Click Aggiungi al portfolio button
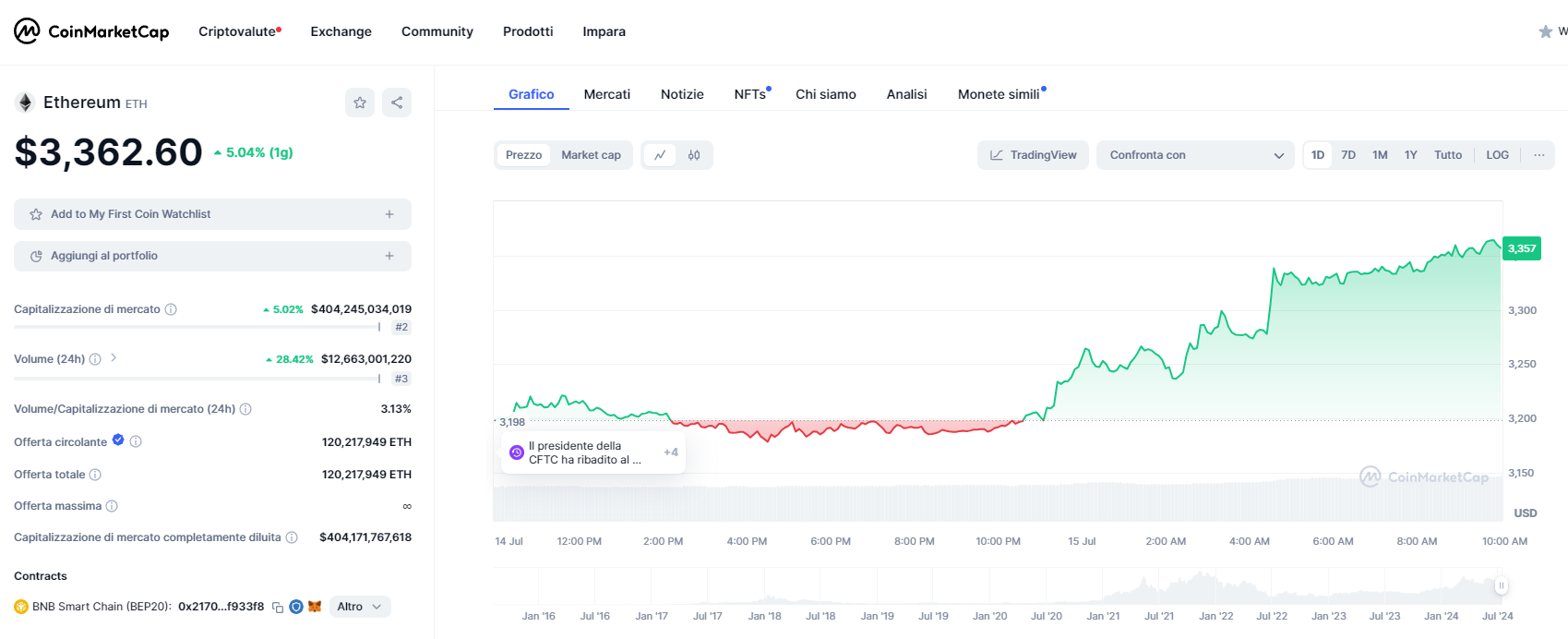 (212, 256)
